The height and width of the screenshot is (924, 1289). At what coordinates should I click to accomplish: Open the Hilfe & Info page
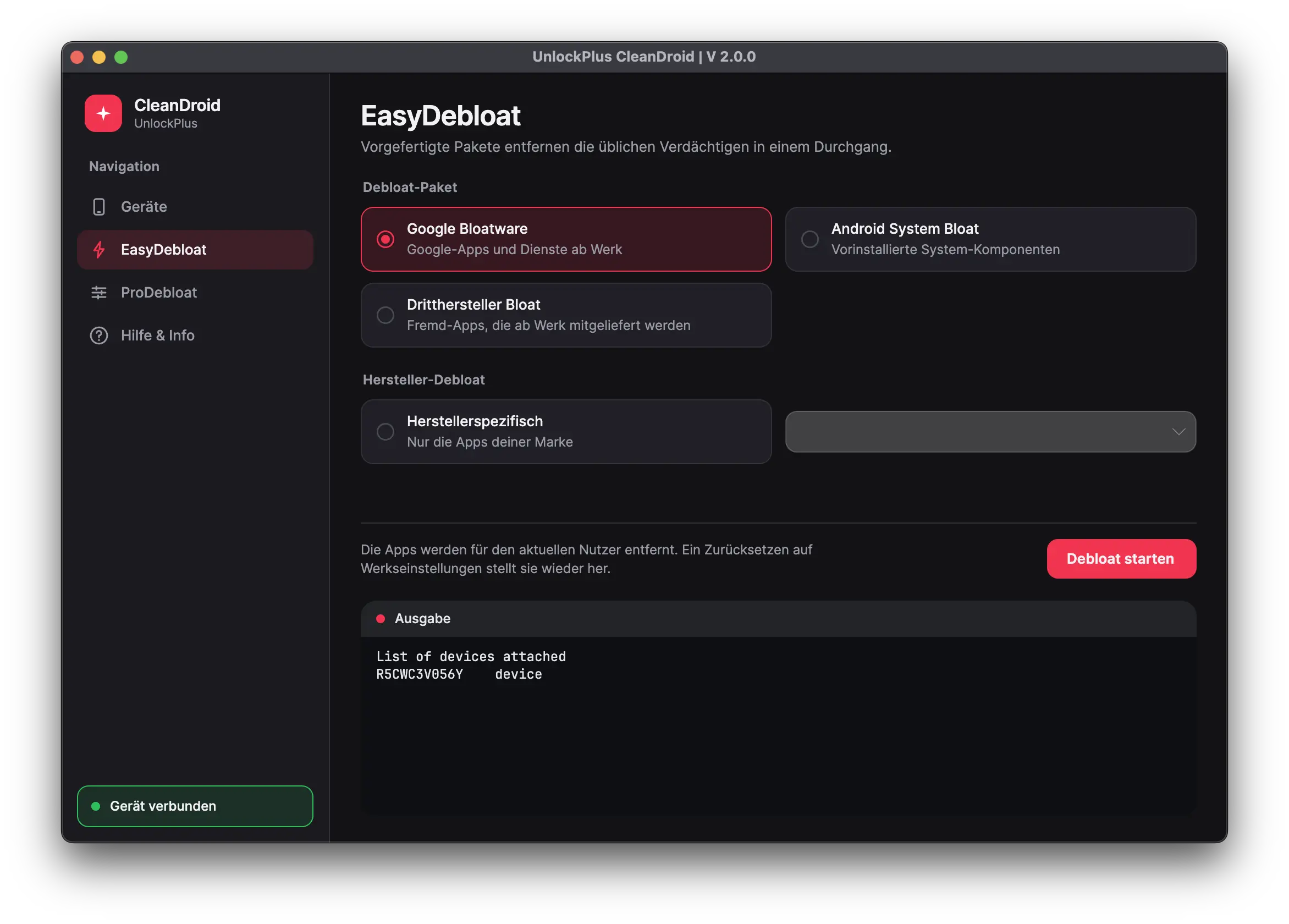coord(195,335)
